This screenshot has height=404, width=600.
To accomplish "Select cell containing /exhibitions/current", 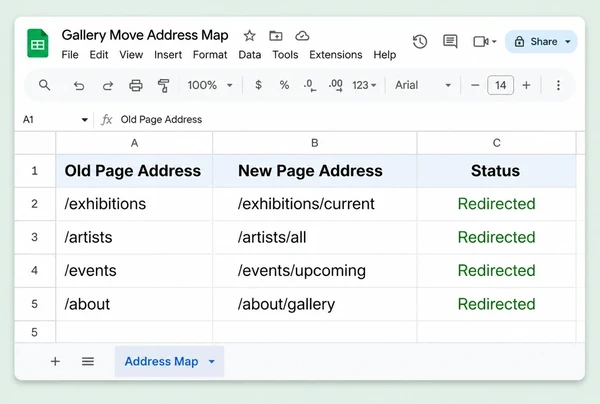I will (x=315, y=204).
